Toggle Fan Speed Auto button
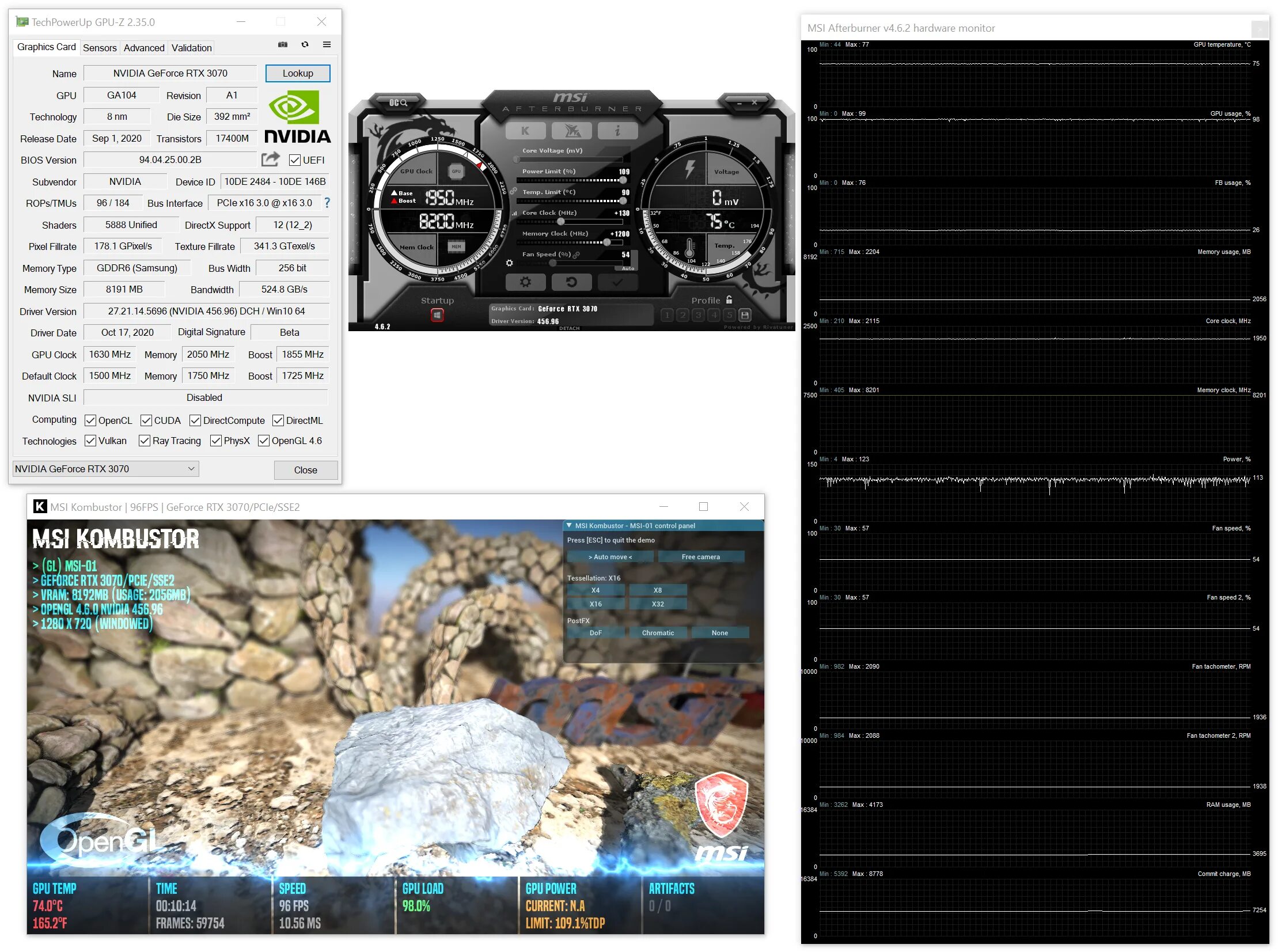This screenshot has height=952, width=1278. tap(628, 268)
